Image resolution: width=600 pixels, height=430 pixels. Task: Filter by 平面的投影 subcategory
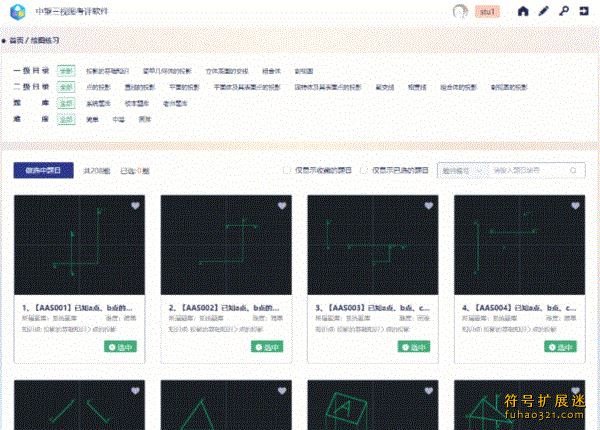point(184,87)
